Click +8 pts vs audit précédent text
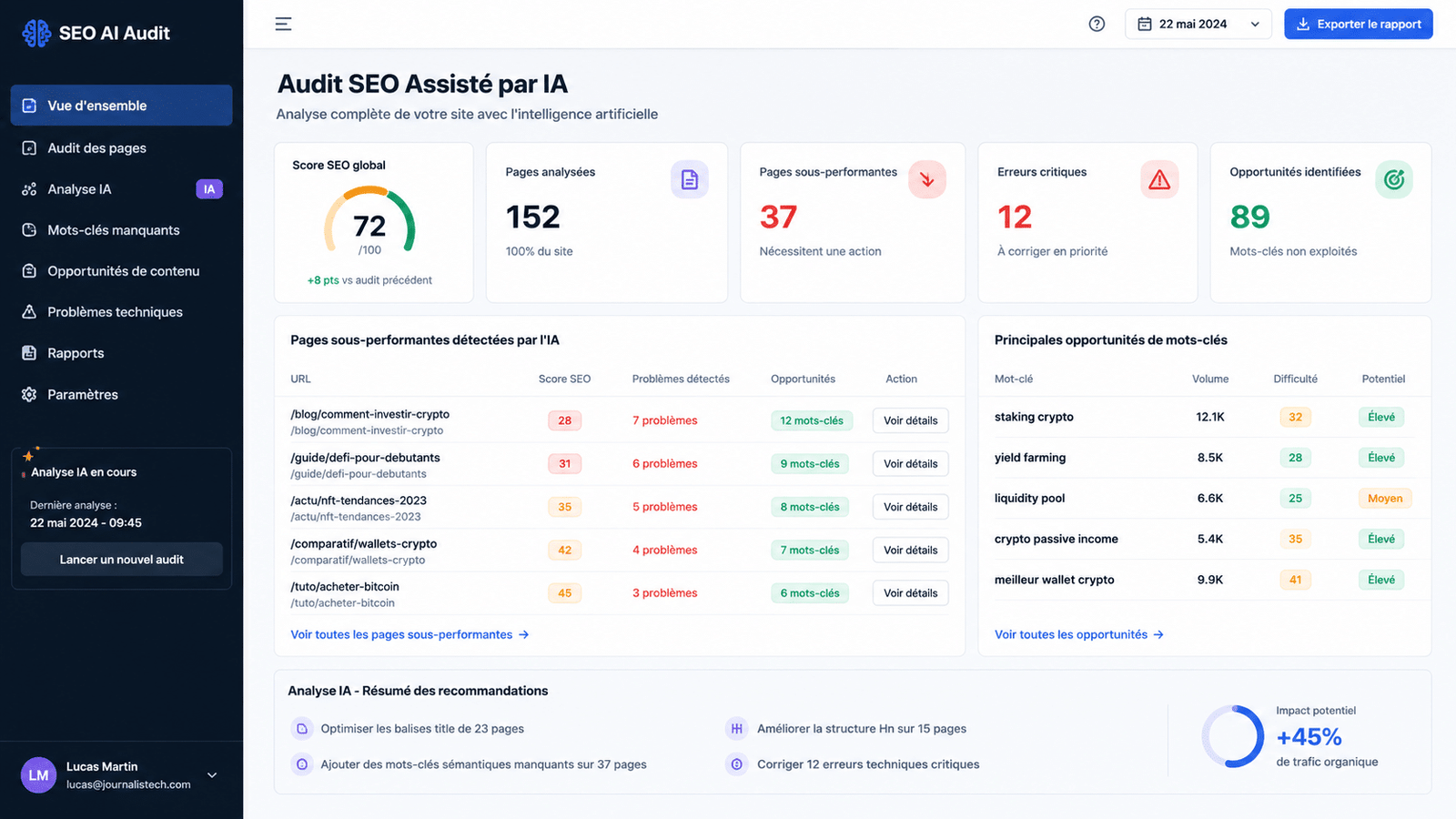The width and height of the screenshot is (1456, 819). [369, 280]
